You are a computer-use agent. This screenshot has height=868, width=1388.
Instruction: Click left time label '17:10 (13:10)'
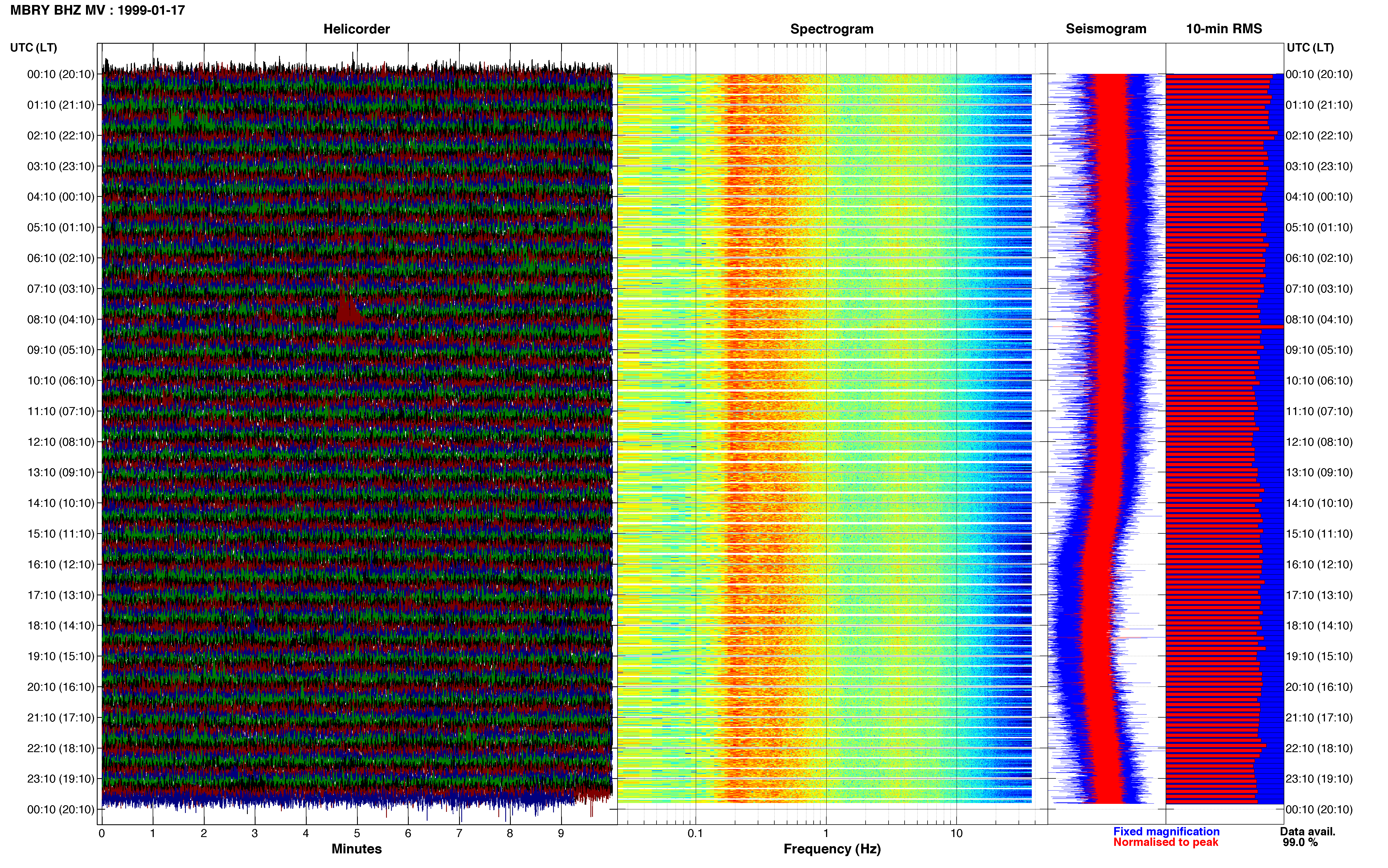[61, 595]
